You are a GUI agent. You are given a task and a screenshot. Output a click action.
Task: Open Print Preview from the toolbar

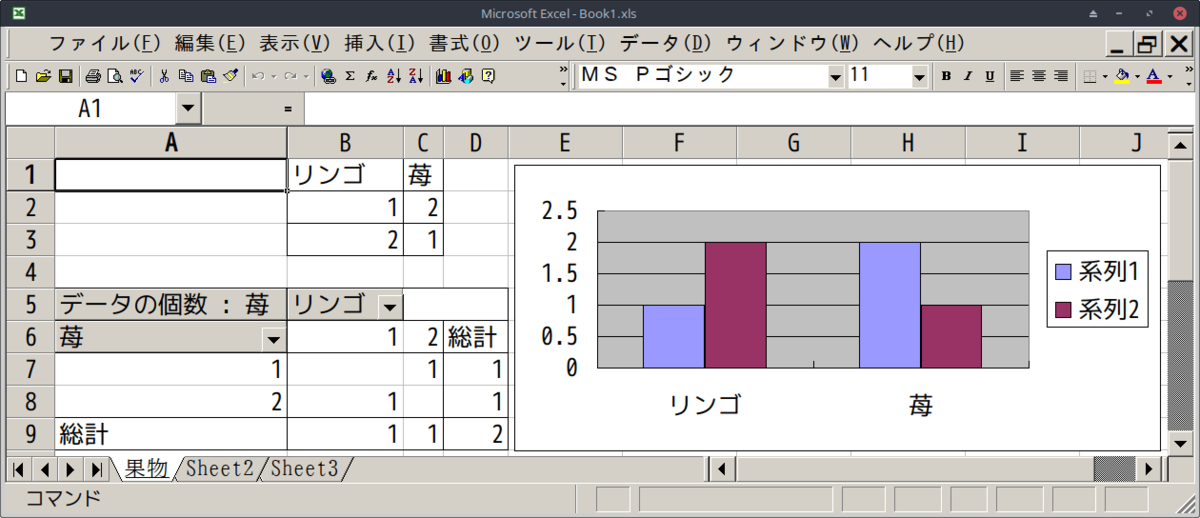(114, 76)
